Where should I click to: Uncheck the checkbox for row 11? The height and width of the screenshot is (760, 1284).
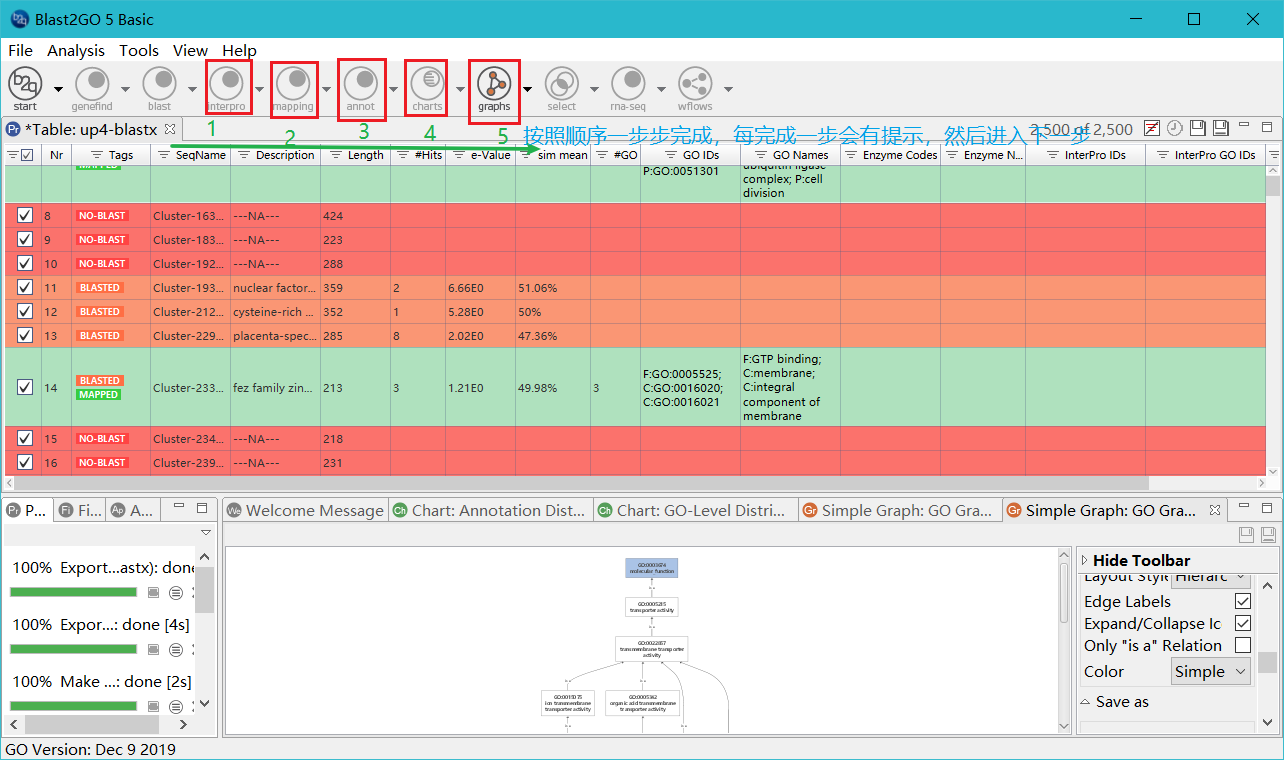click(25, 287)
